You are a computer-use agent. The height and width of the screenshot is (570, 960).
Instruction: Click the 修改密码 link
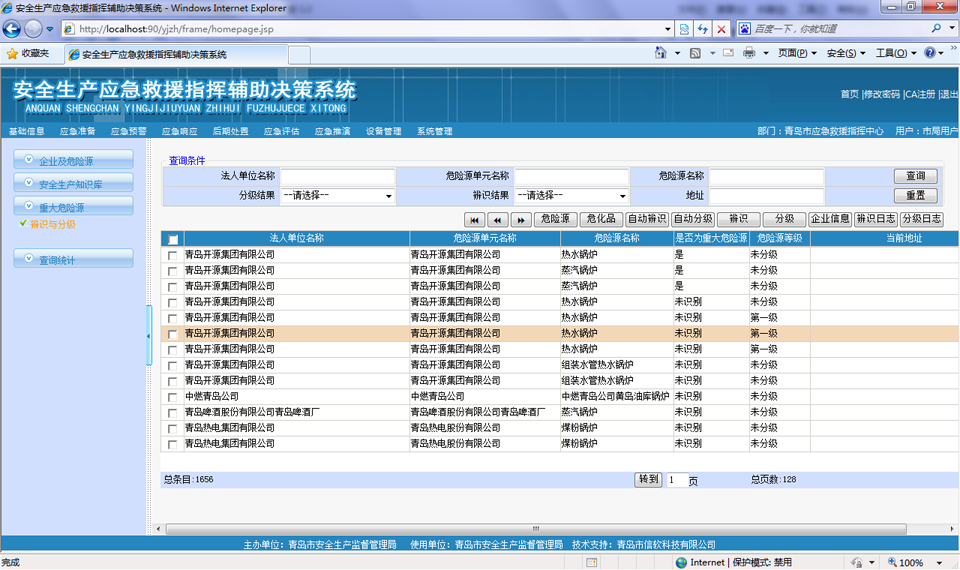[x=882, y=94]
